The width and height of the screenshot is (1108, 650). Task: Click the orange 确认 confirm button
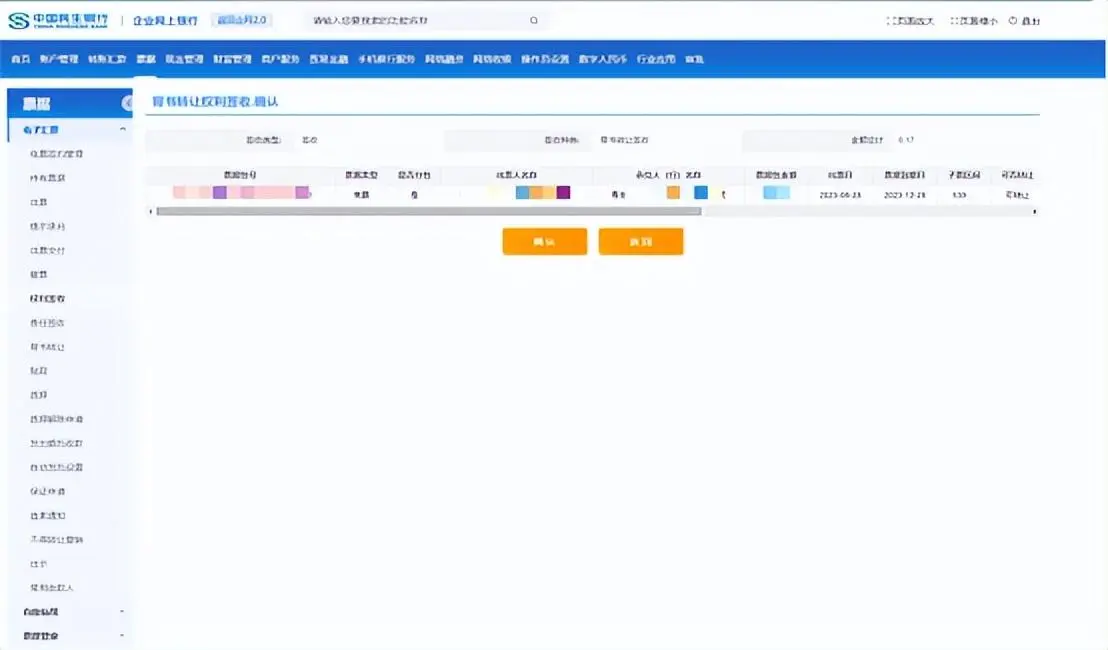tap(544, 241)
